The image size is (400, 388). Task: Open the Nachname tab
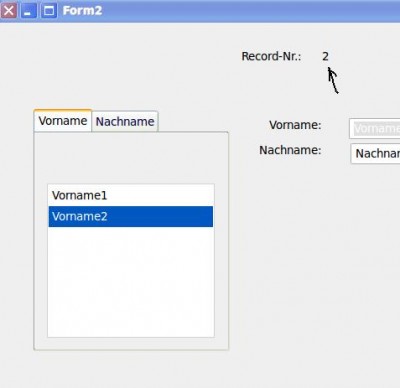click(125, 121)
